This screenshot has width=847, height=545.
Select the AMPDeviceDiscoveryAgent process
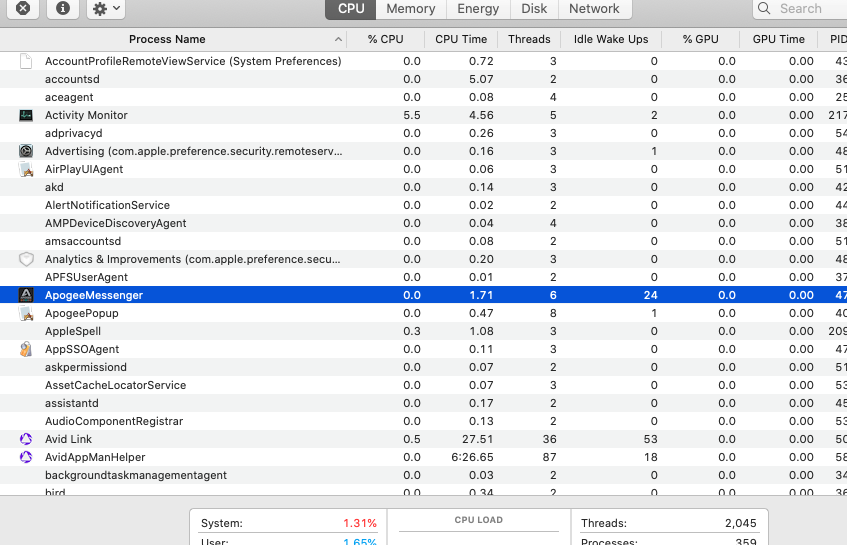click(424, 223)
